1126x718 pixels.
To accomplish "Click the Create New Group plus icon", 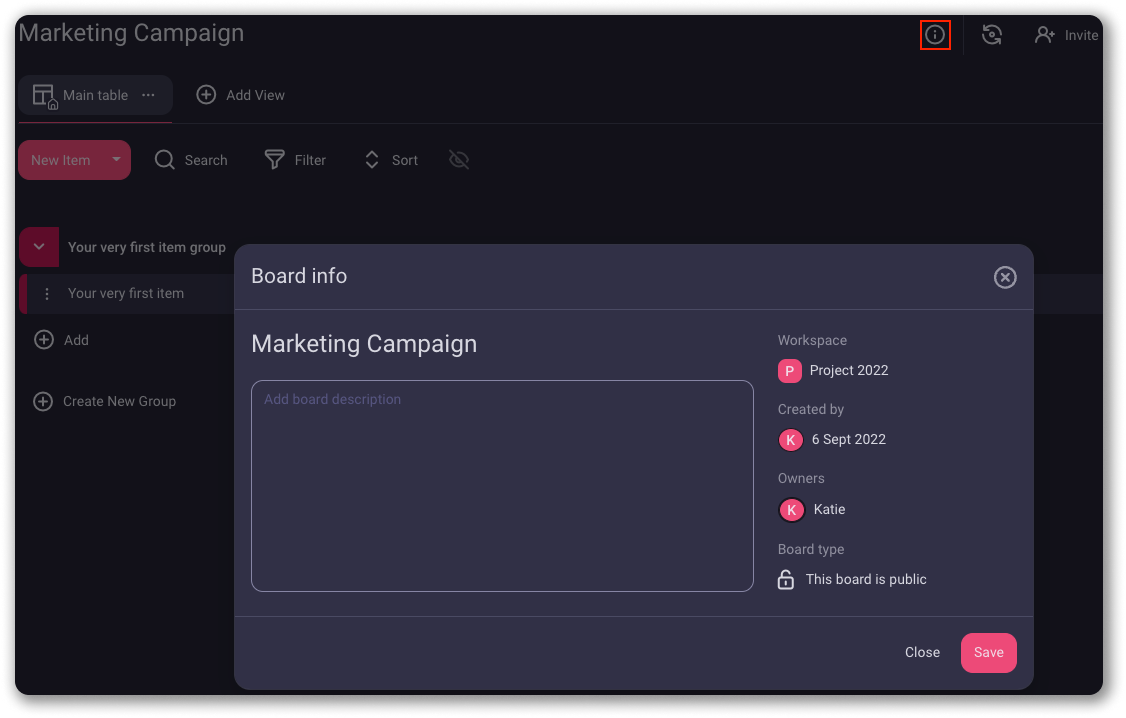I will tap(42, 401).
